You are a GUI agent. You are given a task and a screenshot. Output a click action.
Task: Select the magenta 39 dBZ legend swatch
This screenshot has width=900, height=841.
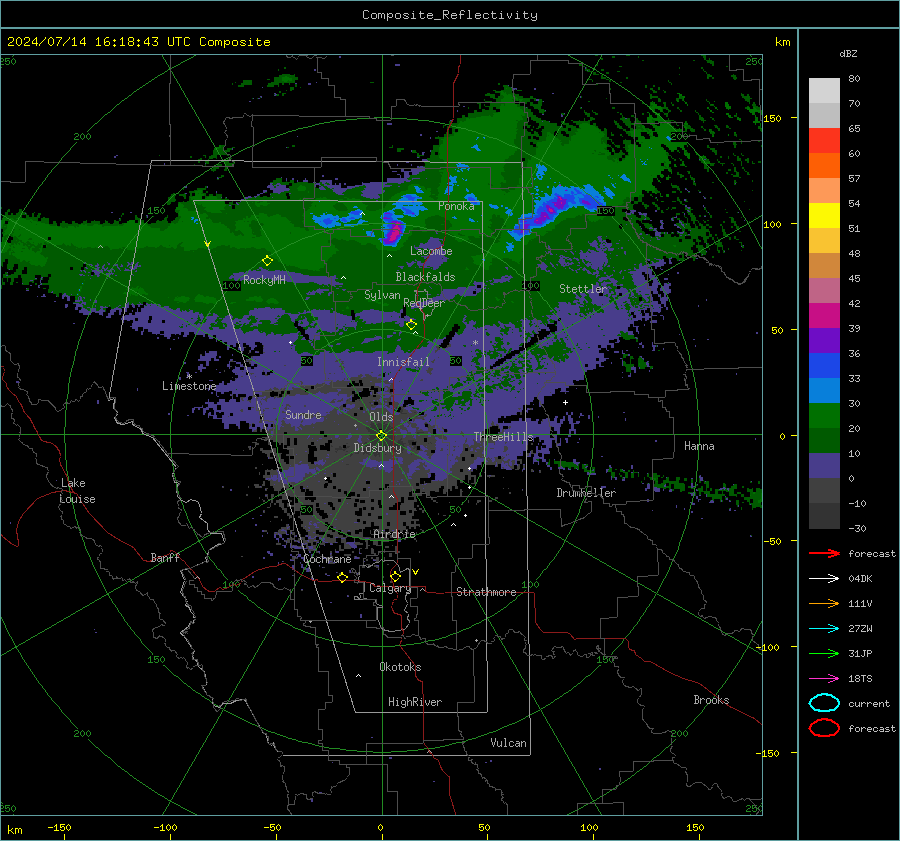click(x=824, y=316)
